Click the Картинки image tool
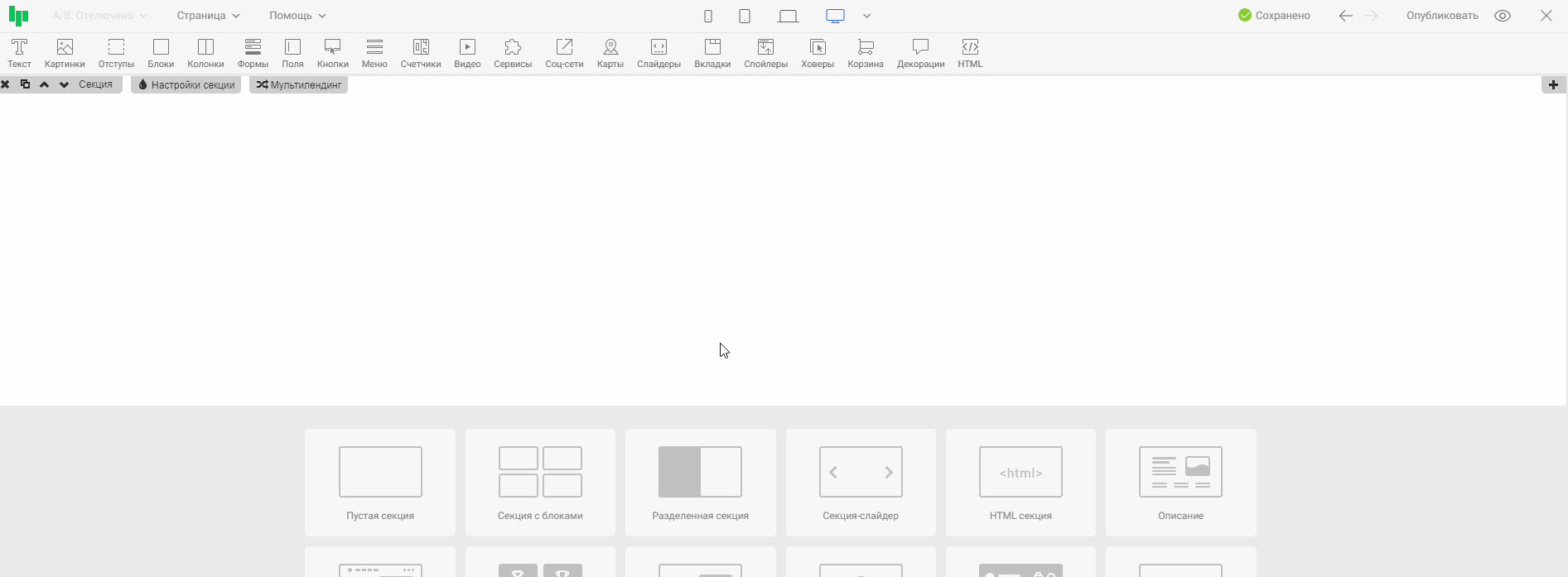1568x577 pixels. (x=65, y=53)
